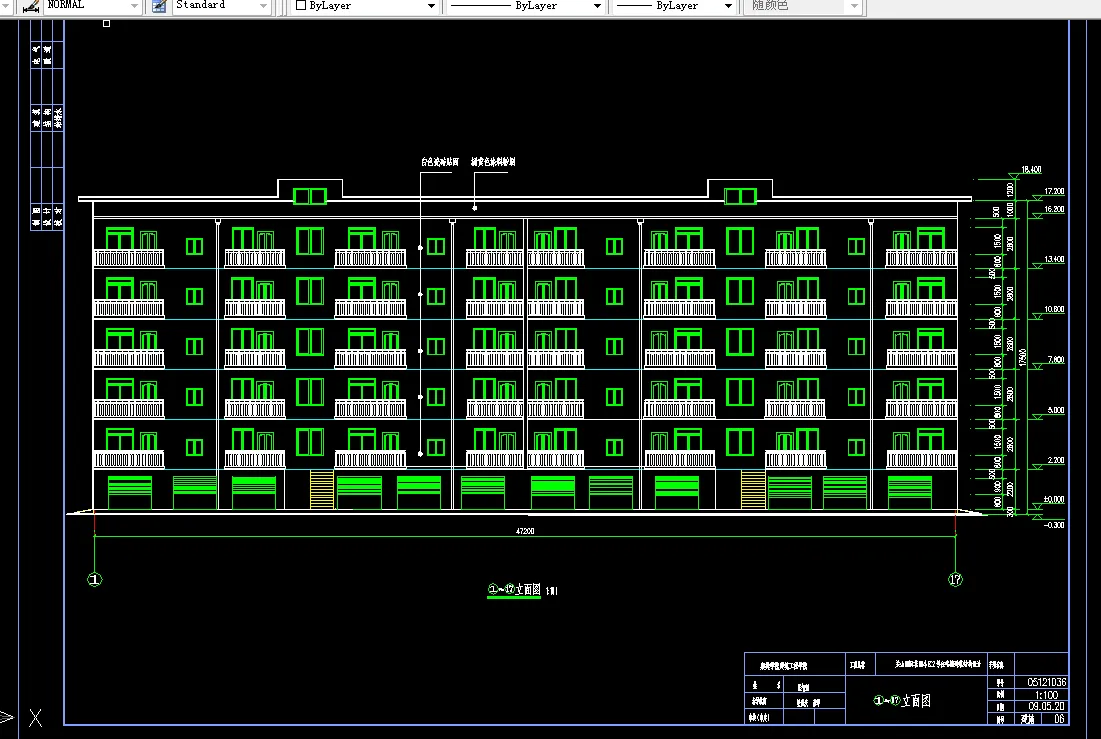1101x739 pixels.
Task: Click the dimension style manager icon
Action: 30,6
